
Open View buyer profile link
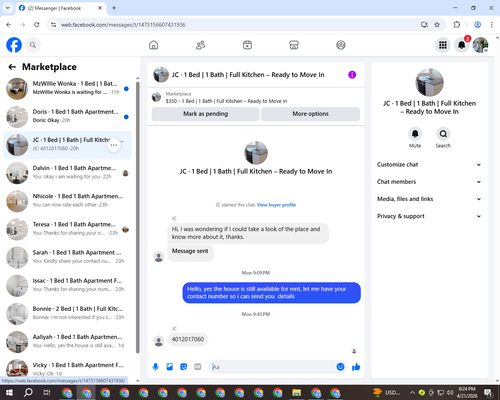click(x=276, y=205)
